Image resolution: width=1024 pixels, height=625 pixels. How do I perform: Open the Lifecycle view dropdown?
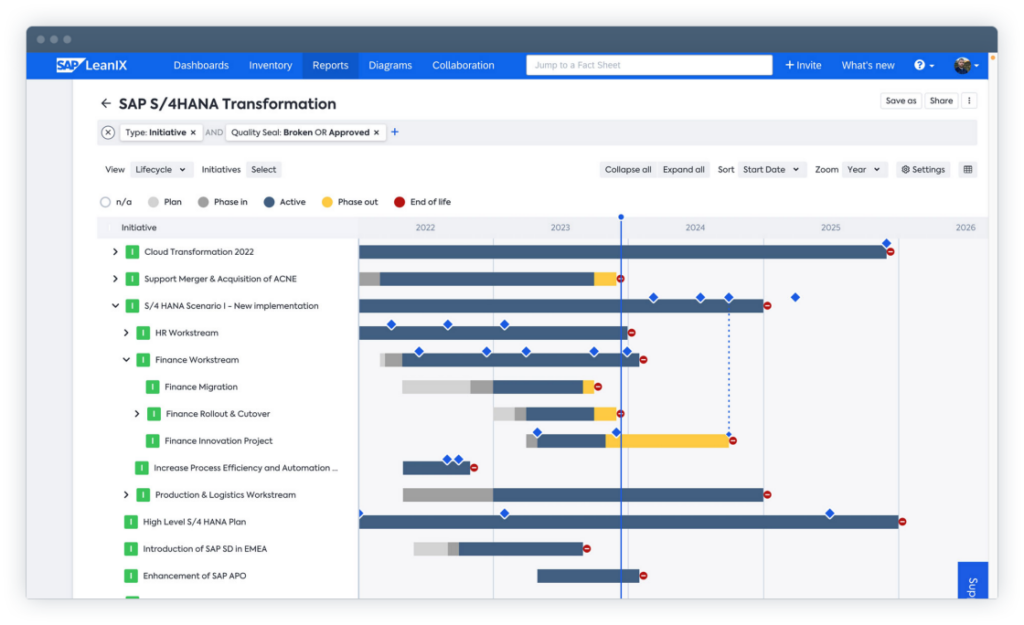(x=160, y=170)
